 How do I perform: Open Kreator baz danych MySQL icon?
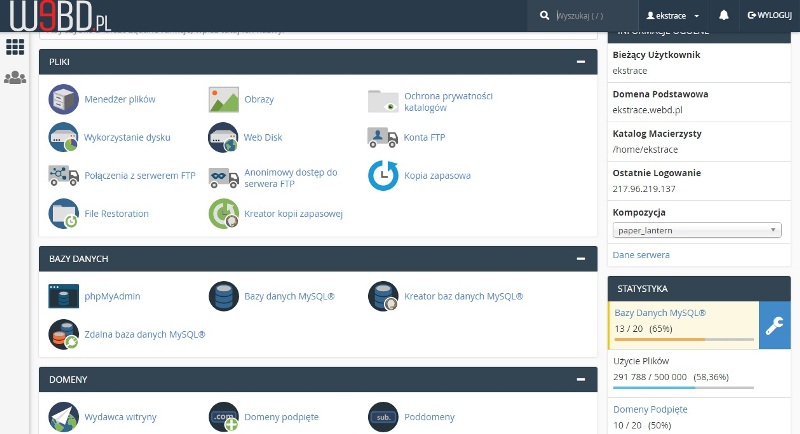click(x=383, y=296)
